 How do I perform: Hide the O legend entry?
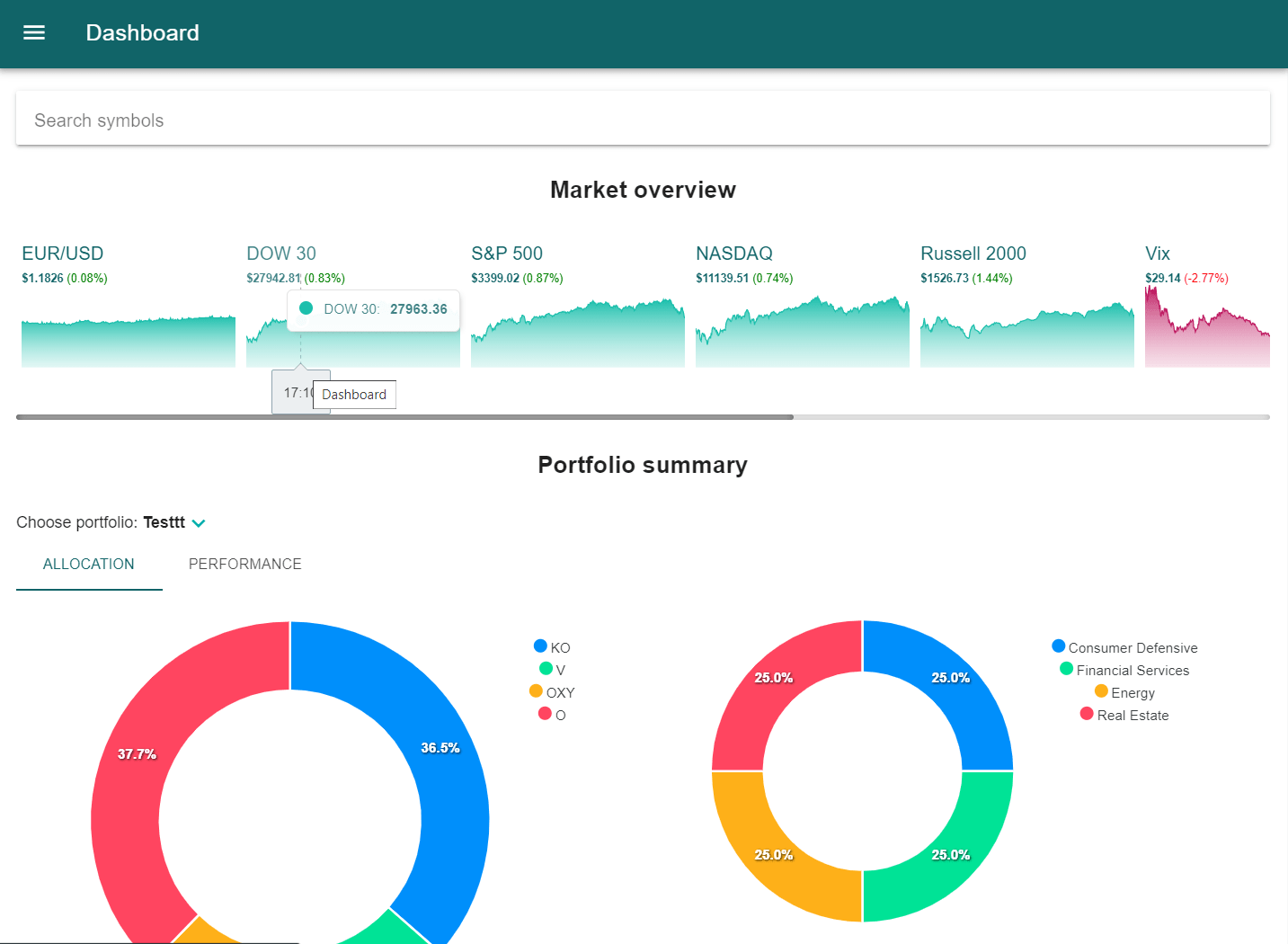coord(554,714)
